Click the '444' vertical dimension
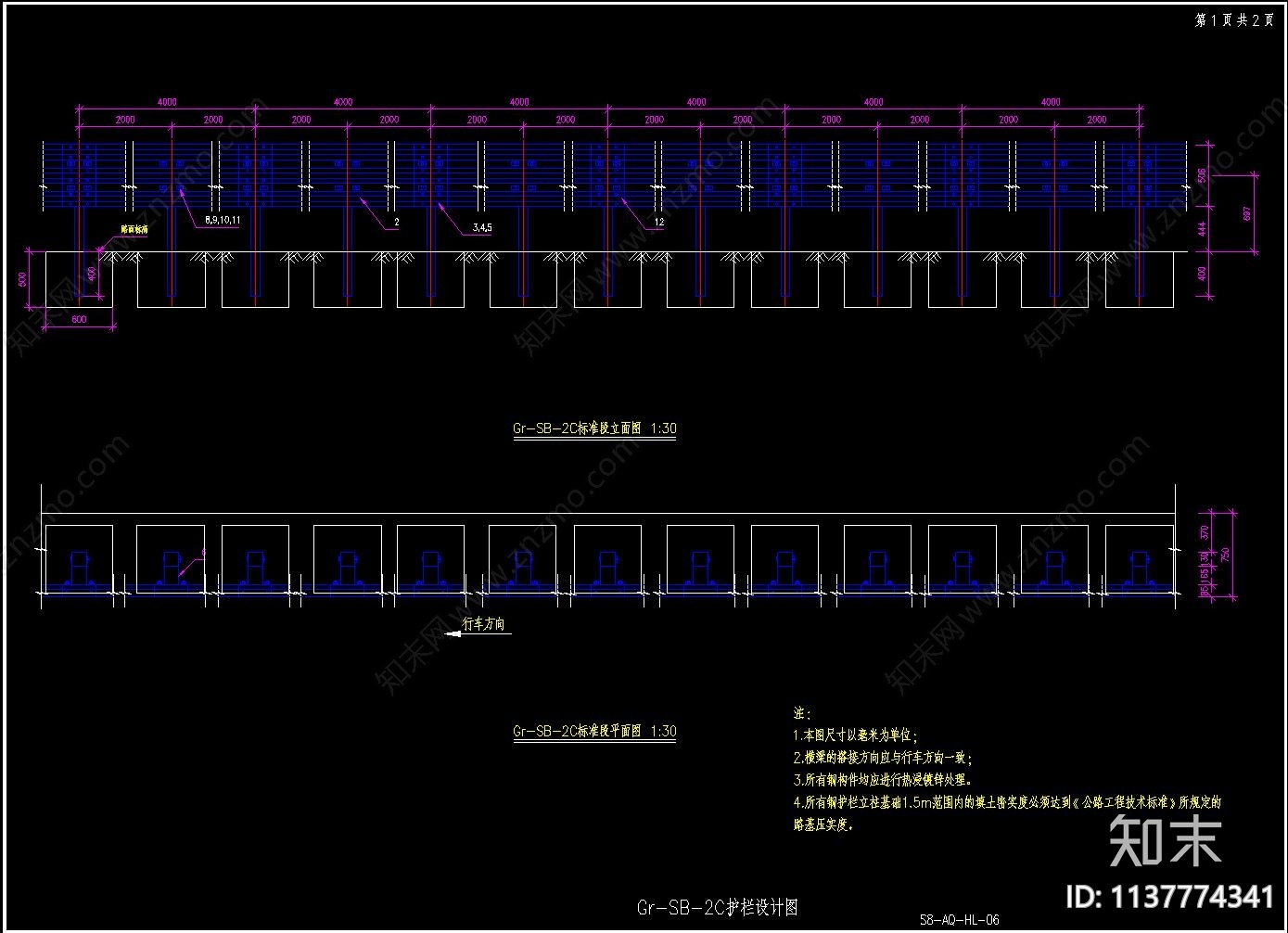Image resolution: width=1288 pixels, height=933 pixels. [1202, 228]
